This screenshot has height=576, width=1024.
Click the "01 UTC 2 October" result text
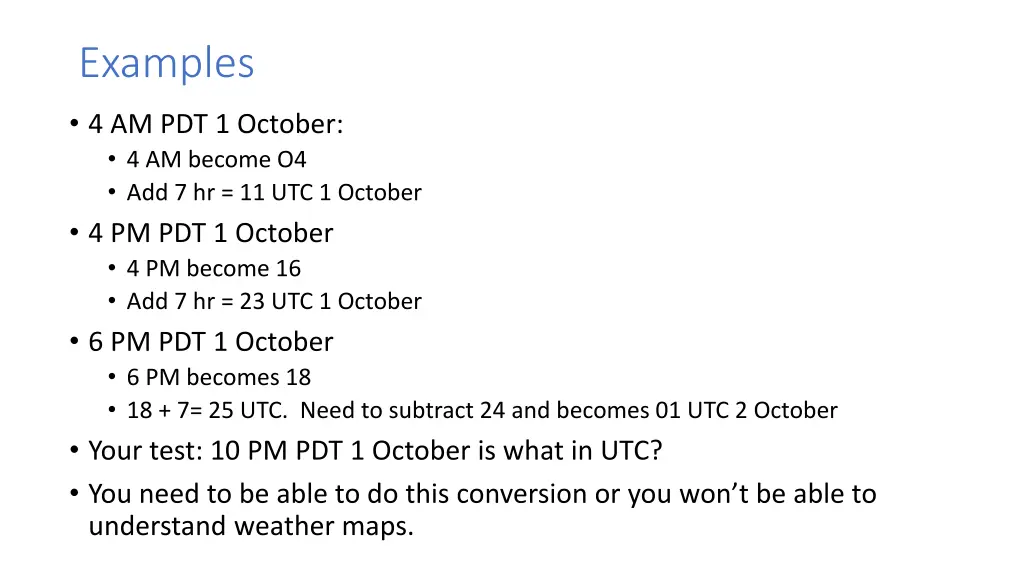click(746, 411)
